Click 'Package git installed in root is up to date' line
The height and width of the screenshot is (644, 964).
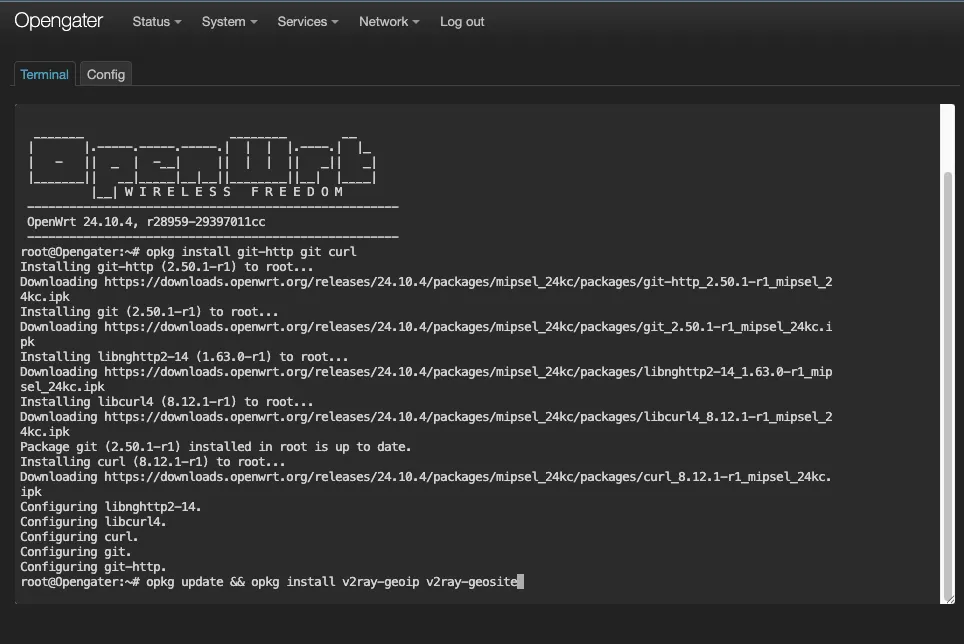pos(216,447)
